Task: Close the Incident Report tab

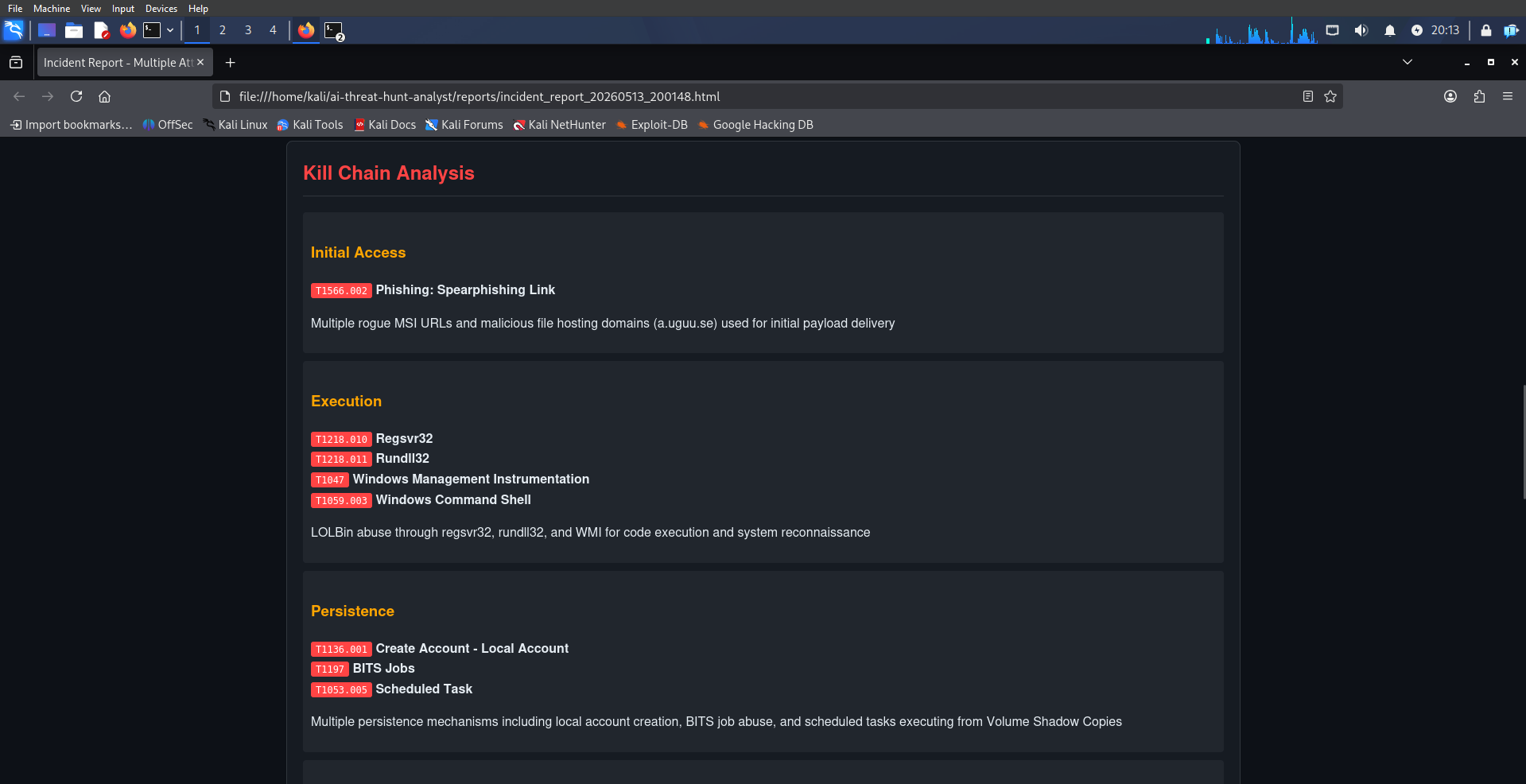Action: pos(200,62)
